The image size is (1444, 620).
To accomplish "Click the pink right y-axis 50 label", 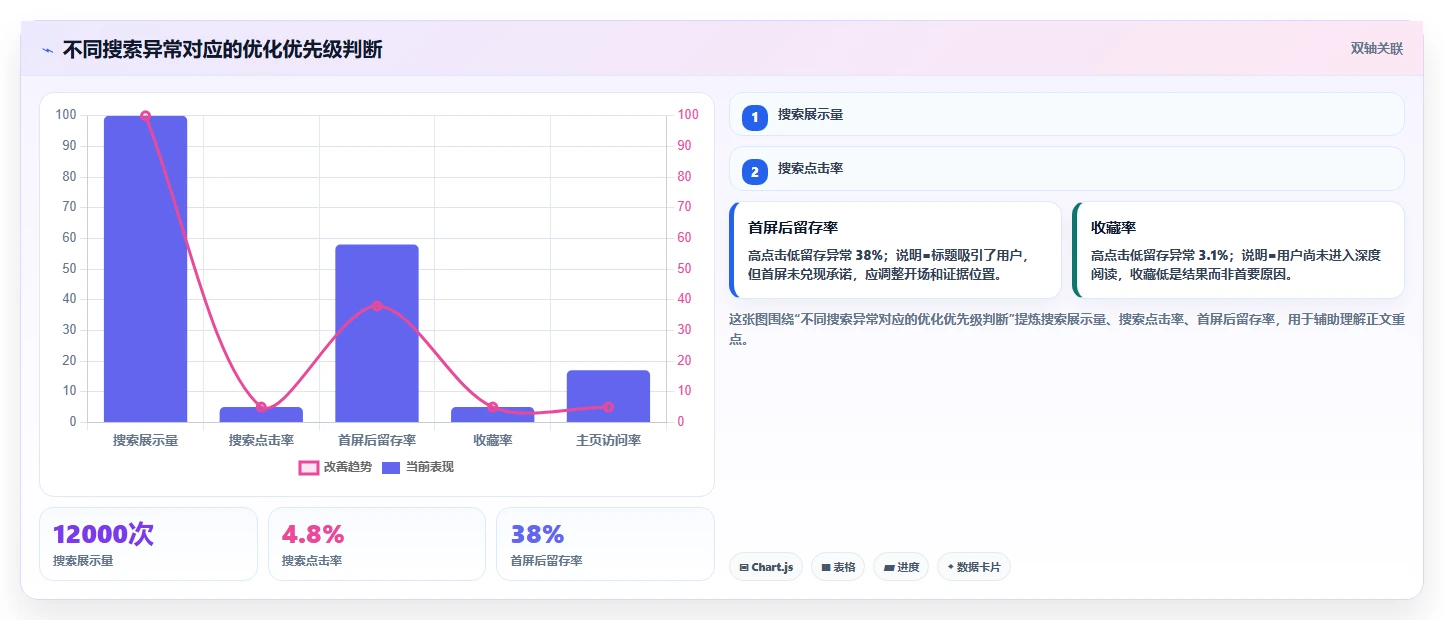I will 685,269.
